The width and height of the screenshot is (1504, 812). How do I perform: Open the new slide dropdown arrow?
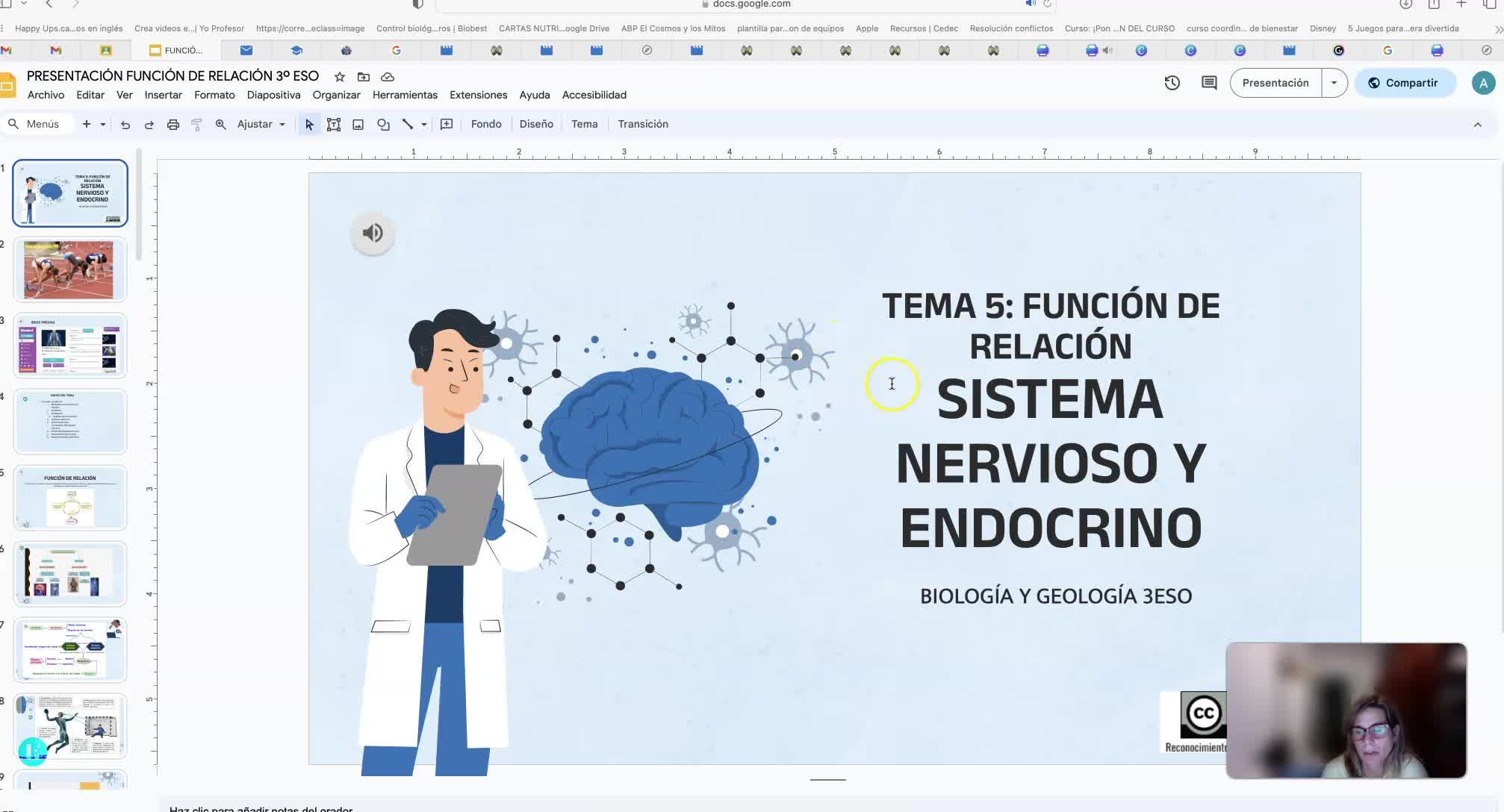pyautogui.click(x=103, y=125)
